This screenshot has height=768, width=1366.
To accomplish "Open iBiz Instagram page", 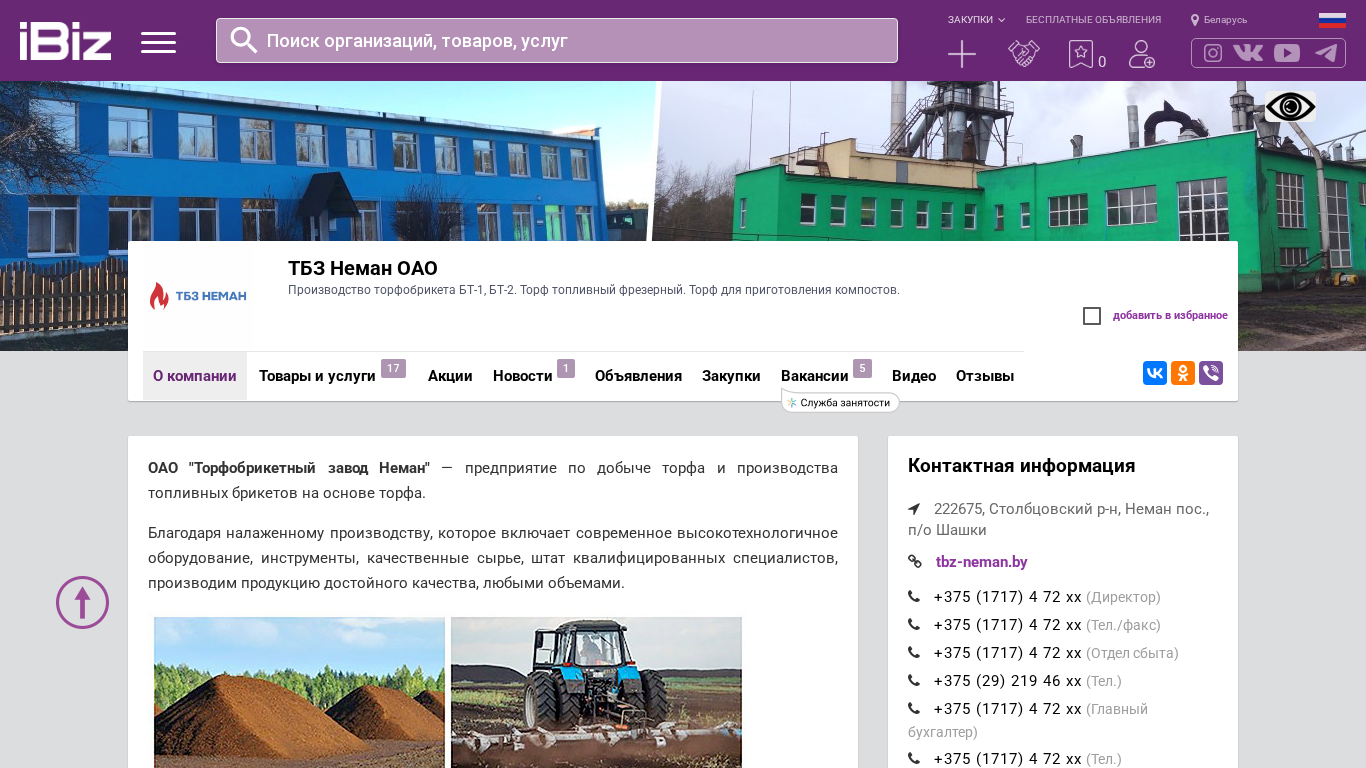I will (1213, 53).
